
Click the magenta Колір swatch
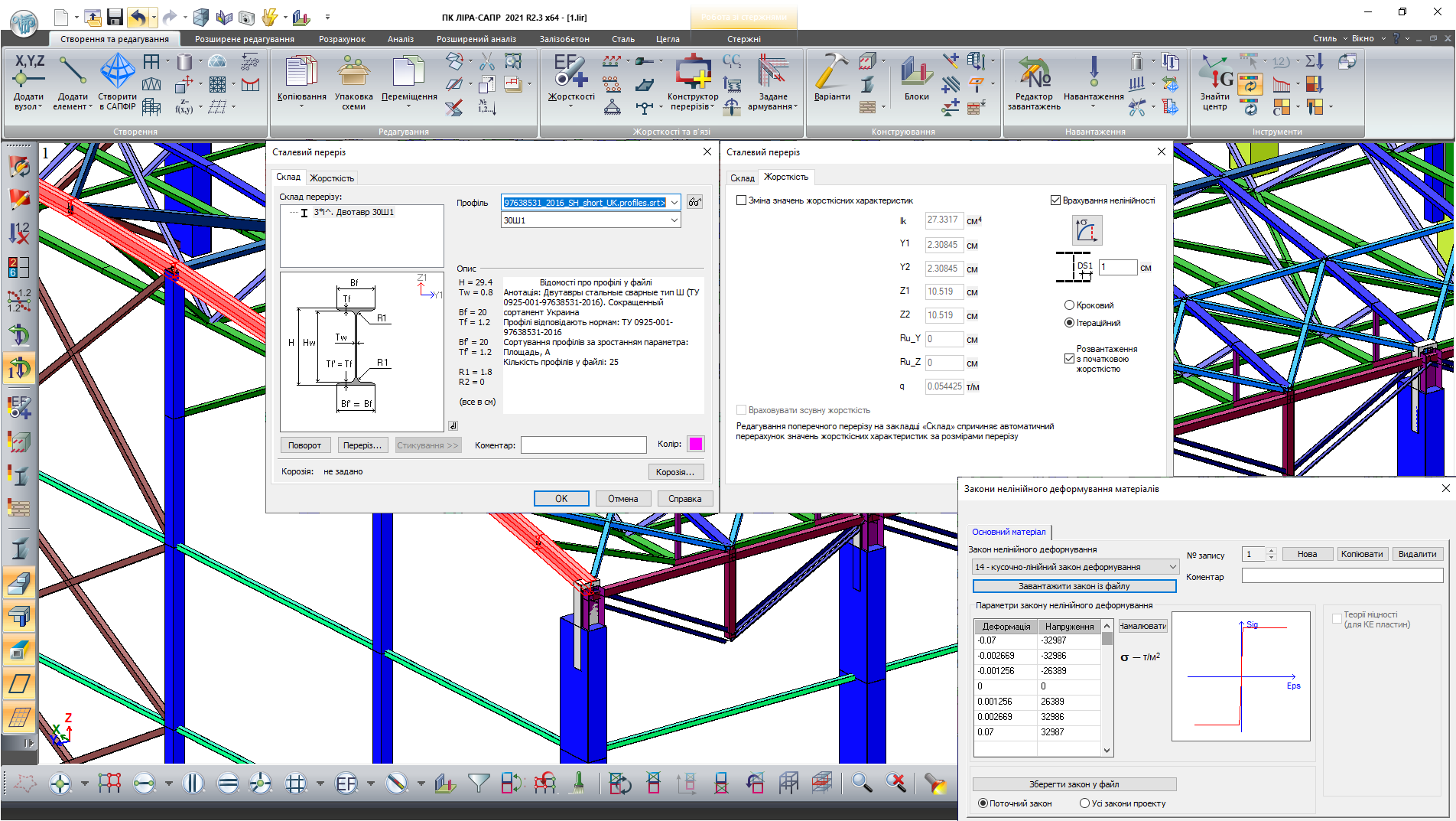click(x=696, y=444)
